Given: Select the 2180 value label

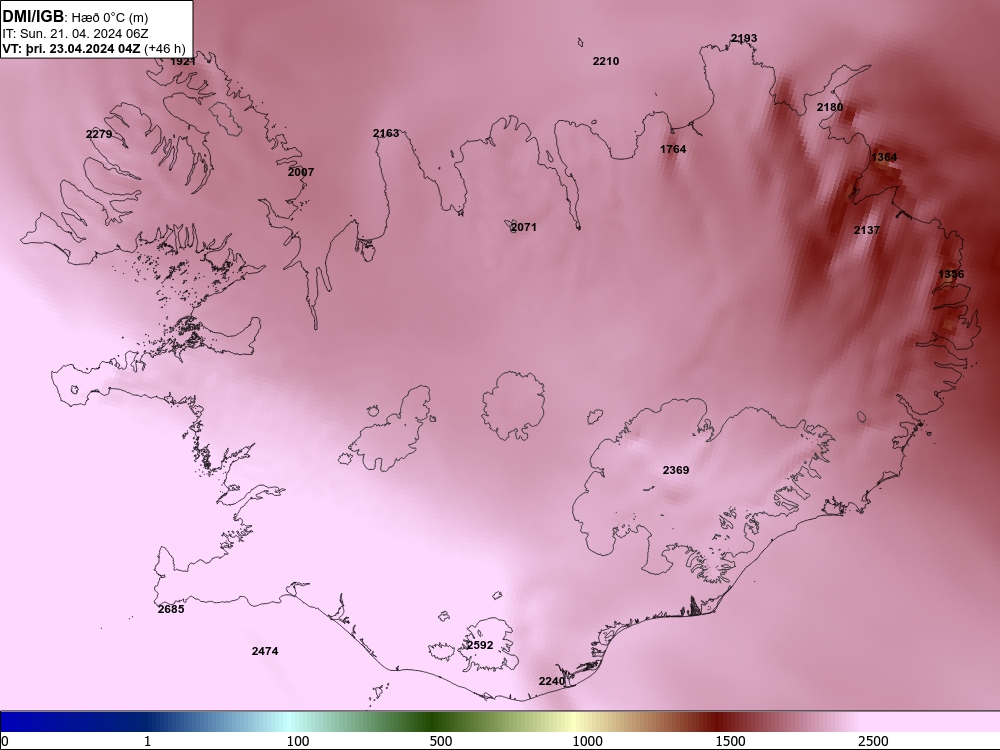Looking at the screenshot, I should (x=830, y=107).
